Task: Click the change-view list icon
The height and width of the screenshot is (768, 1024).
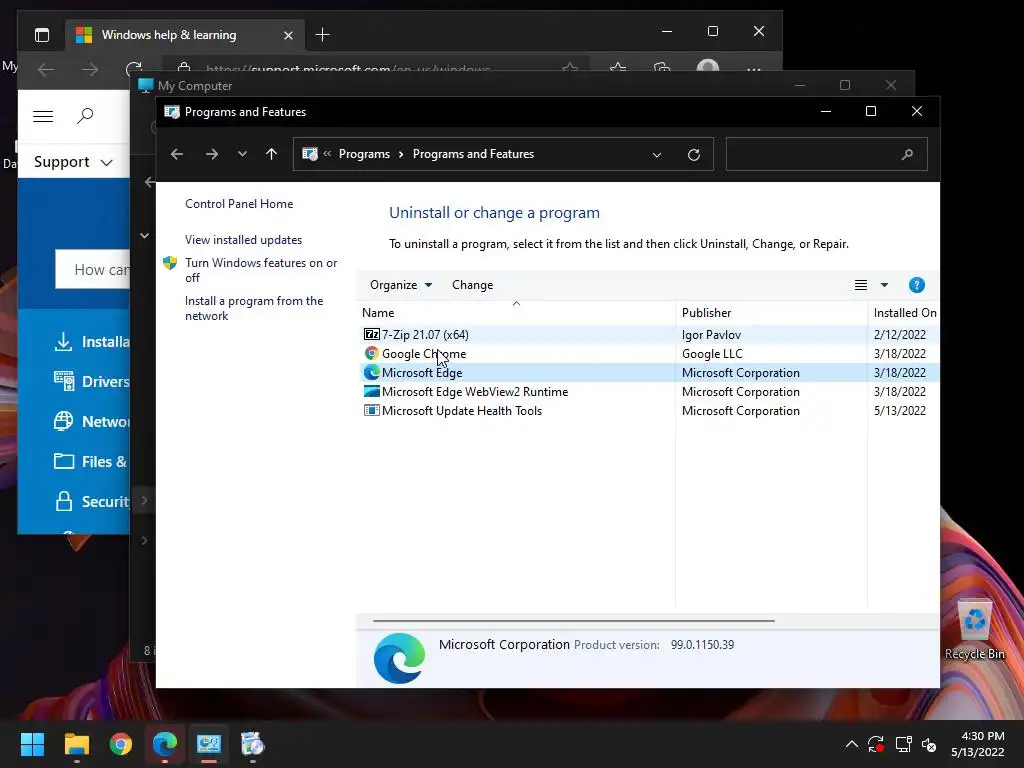Action: (x=861, y=285)
